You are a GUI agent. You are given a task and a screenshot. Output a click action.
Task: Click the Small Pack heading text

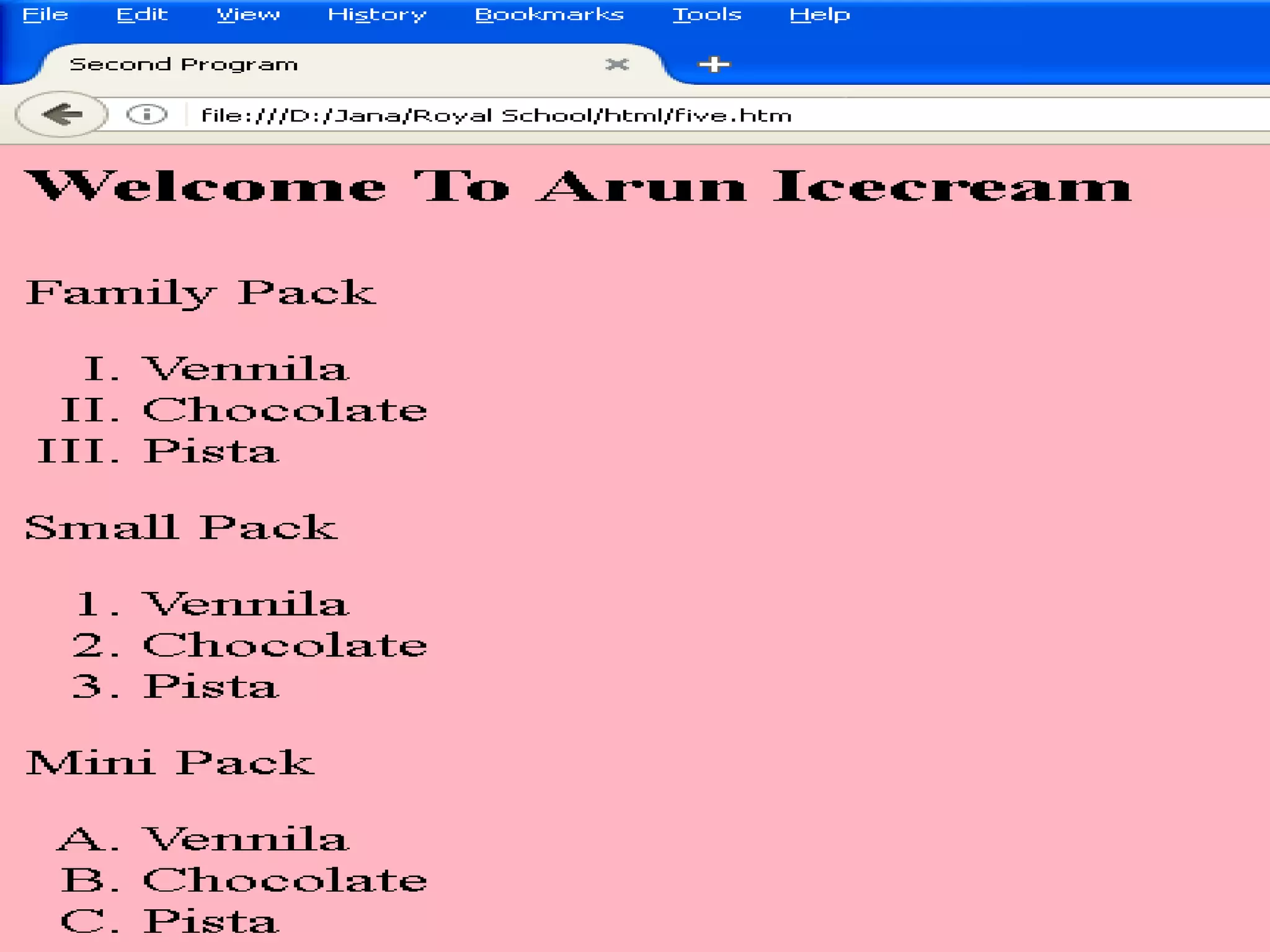(181, 528)
